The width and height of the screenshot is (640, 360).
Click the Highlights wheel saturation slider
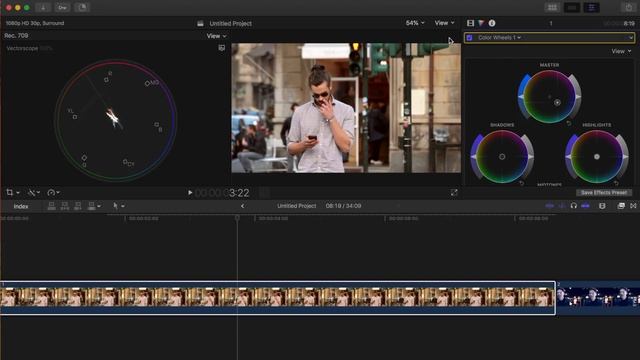569,156
